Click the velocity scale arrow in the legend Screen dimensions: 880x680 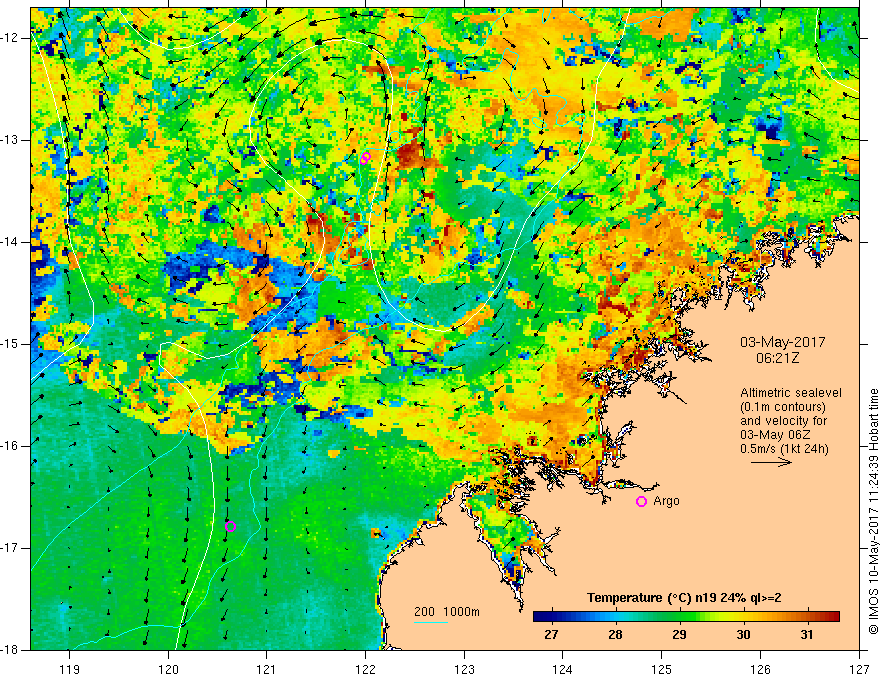772,462
